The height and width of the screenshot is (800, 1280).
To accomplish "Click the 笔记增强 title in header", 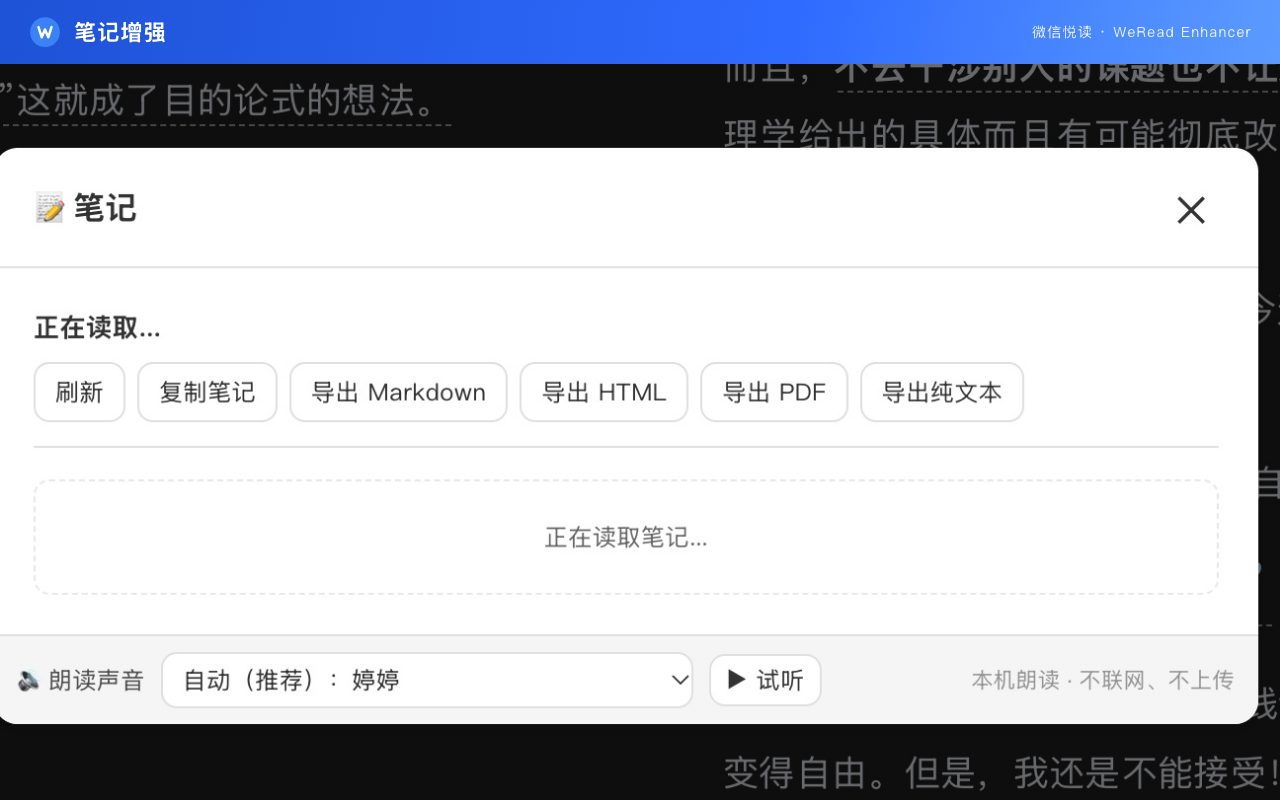I will [x=120, y=32].
